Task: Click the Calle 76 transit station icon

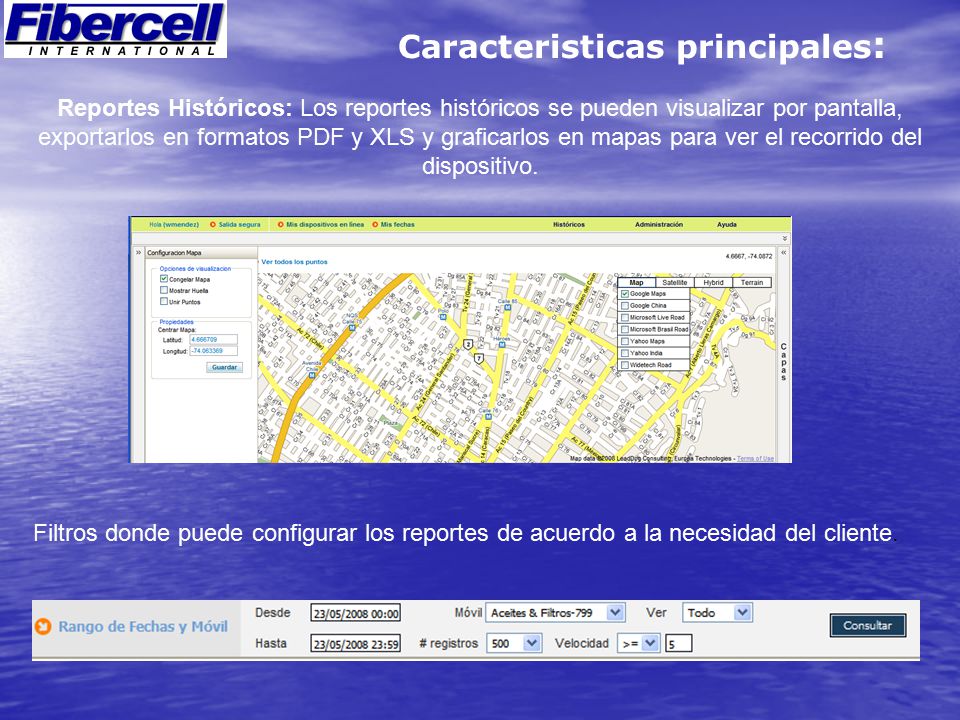Action: [x=488, y=417]
